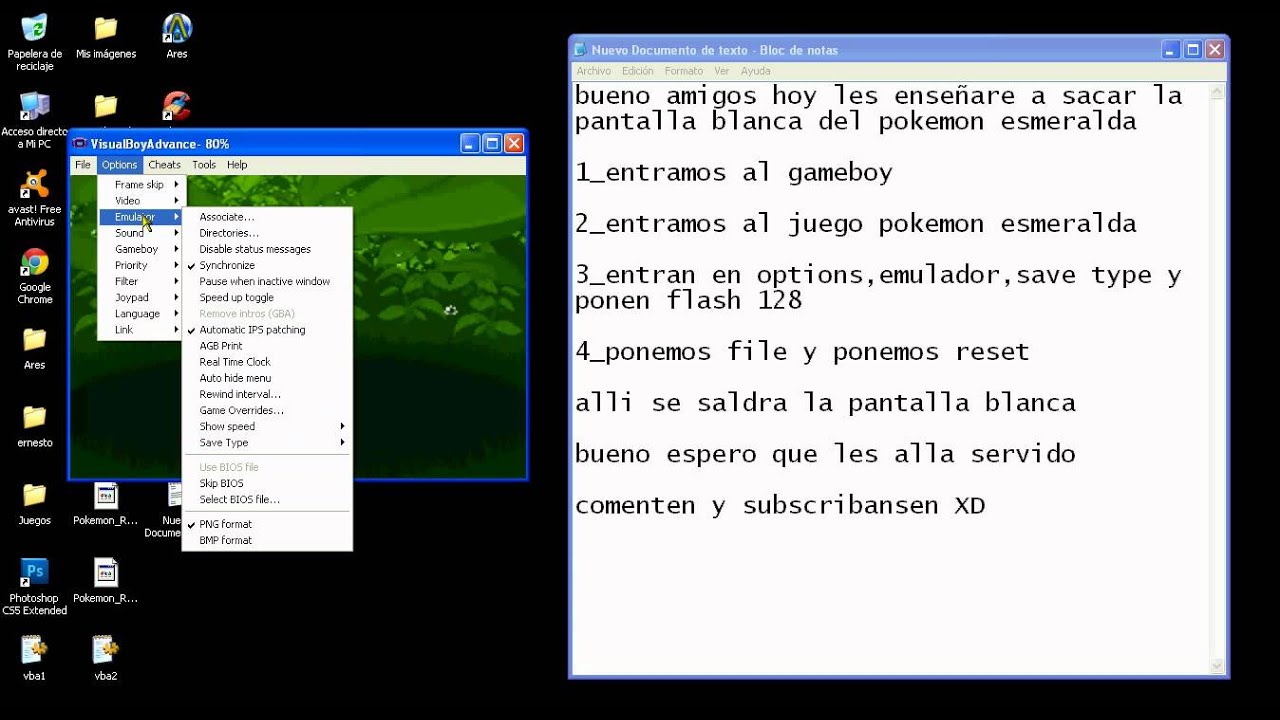Click the VisualBoyAdvance title bar icon
The height and width of the screenshot is (720, 1280).
tap(81, 144)
